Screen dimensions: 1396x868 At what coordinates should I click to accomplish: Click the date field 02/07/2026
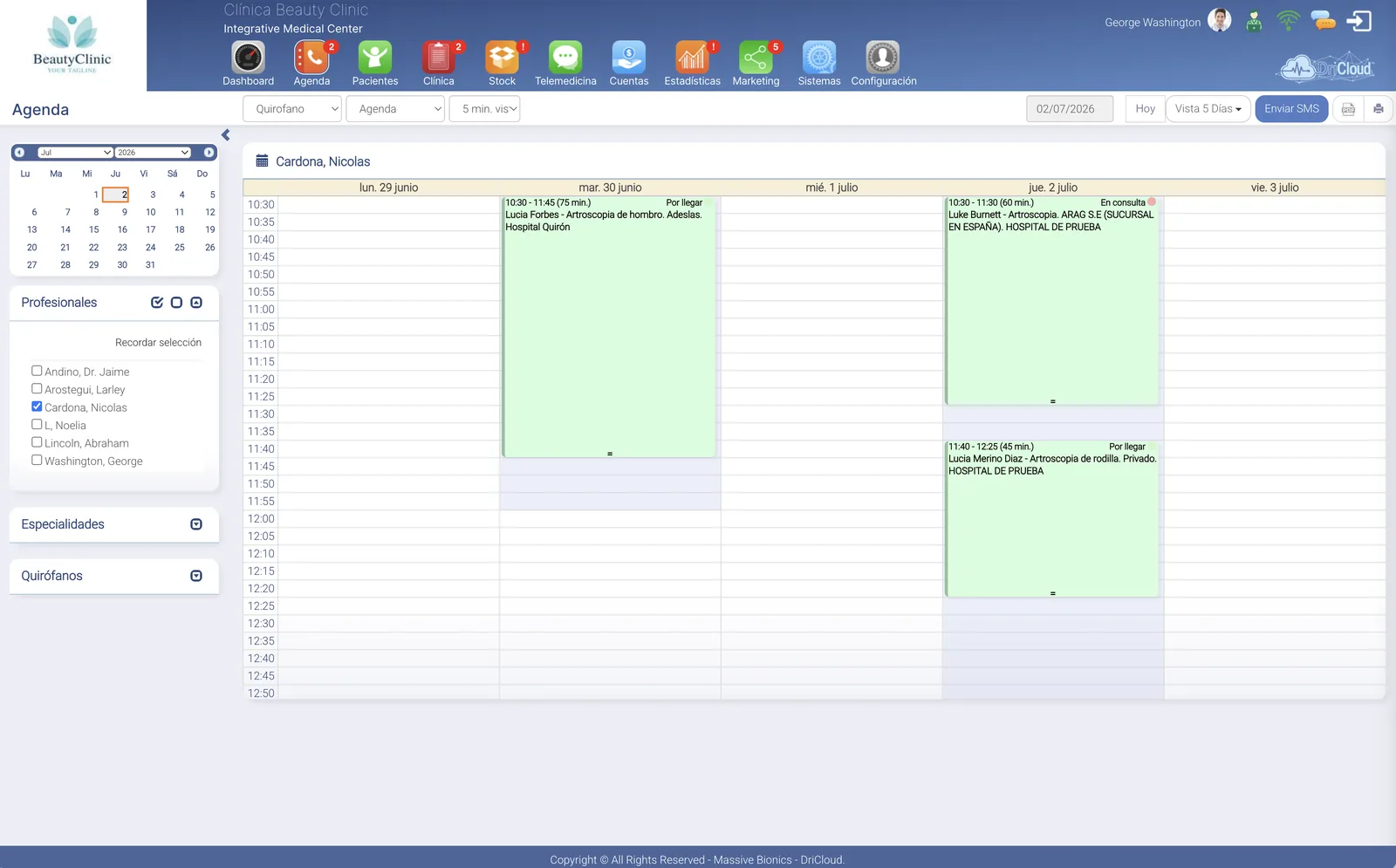tap(1070, 109)
